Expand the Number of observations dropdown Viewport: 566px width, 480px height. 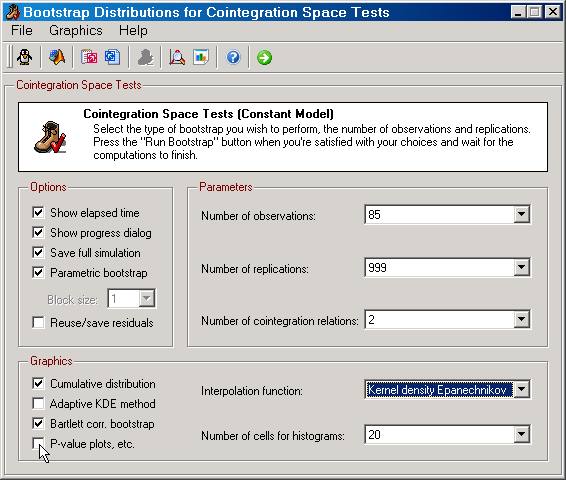coord(521,214)
